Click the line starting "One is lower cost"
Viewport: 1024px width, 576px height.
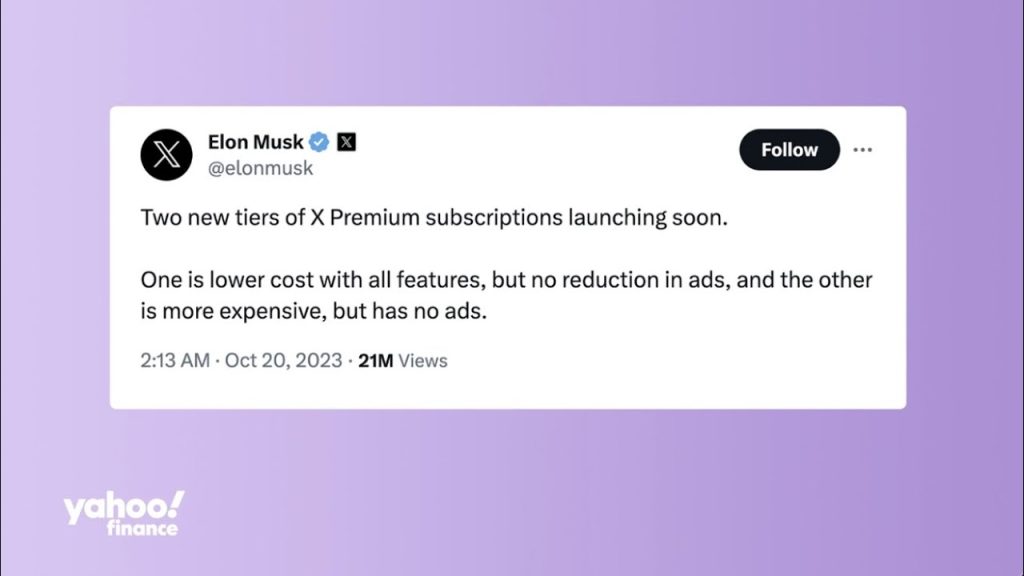[x=507, y=279]
